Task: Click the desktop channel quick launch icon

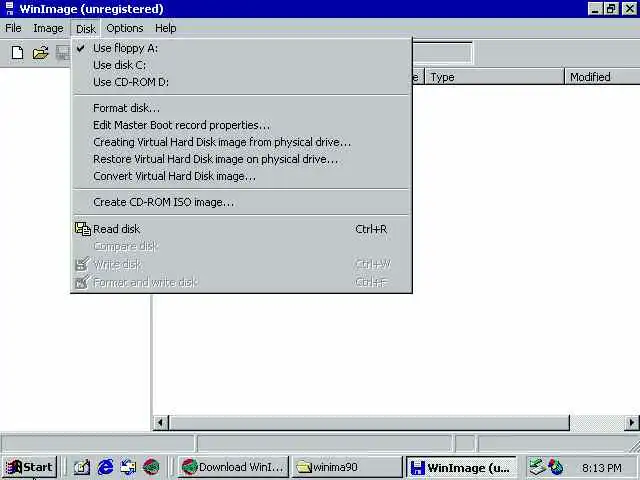Action: [x=128, y=467]
